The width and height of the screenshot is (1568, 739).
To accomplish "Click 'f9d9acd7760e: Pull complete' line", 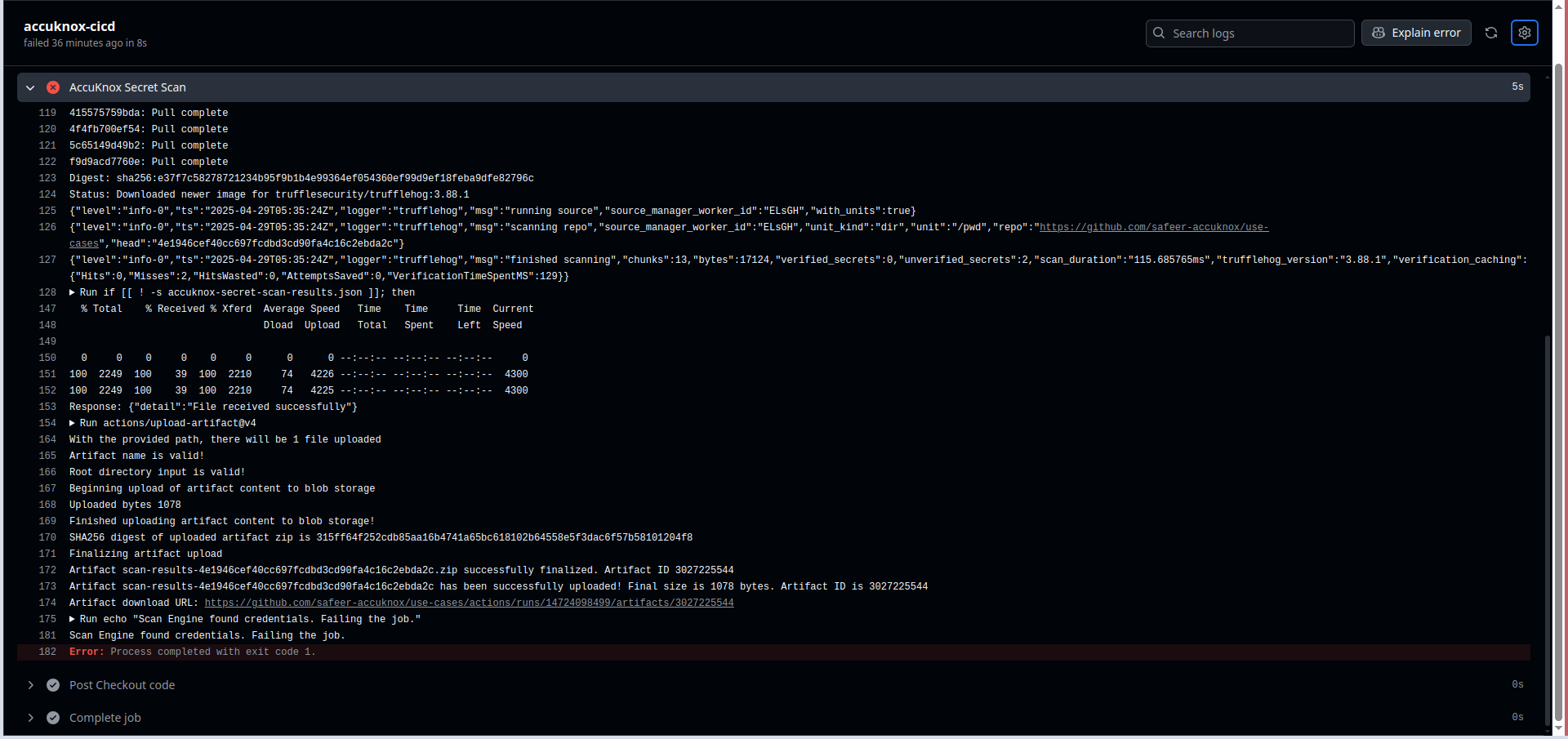I will tap(149, 162).
